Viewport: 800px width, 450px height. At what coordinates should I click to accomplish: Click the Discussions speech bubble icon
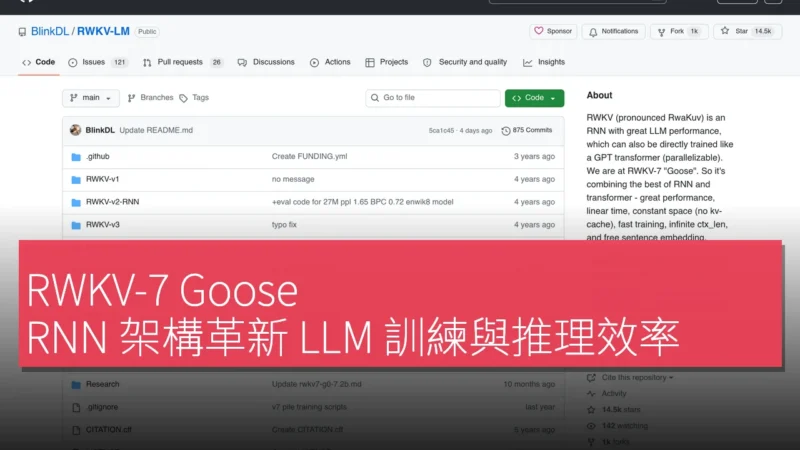(242, 62)
